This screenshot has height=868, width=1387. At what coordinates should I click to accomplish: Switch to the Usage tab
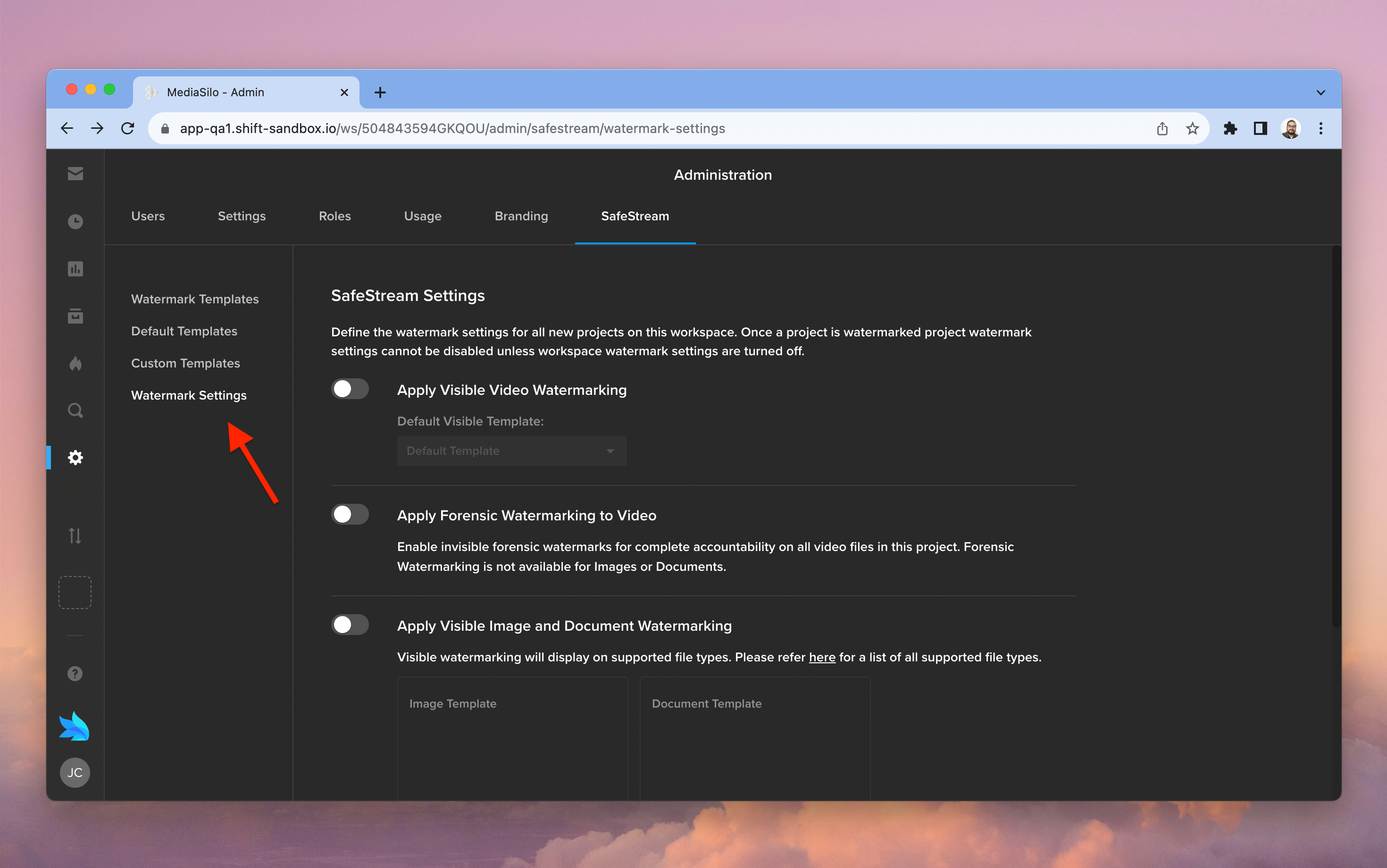(423, 216)
